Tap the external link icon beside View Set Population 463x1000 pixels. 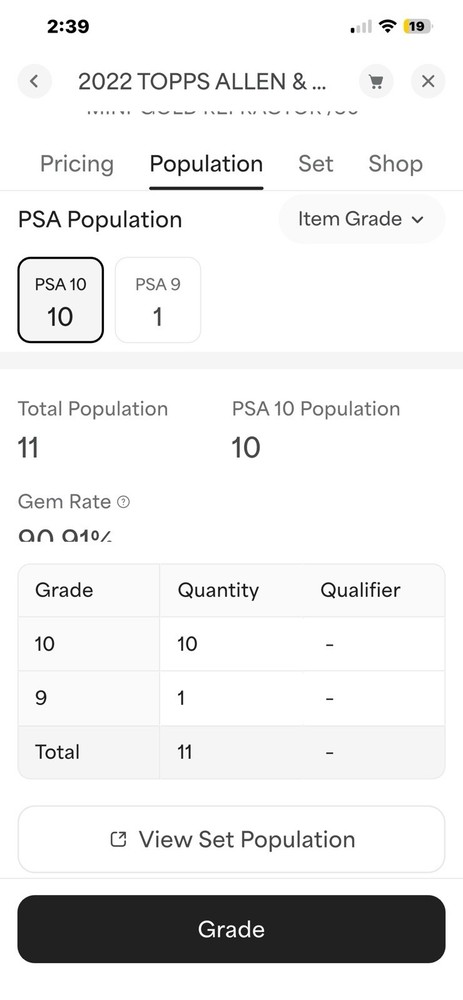click(x=119, y=839)
